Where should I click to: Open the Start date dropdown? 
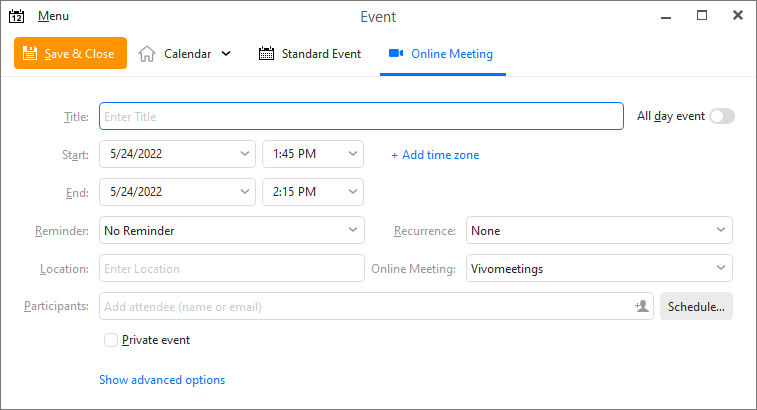click(177, 154)
